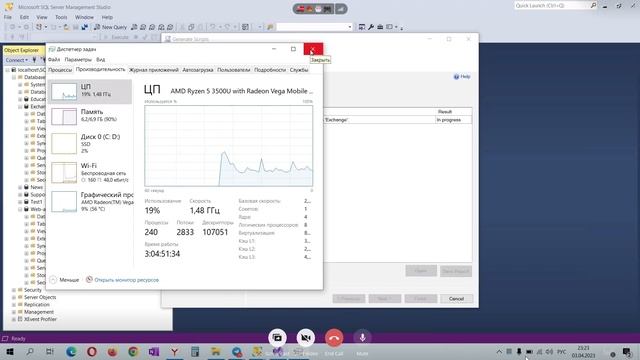
Task: Open the File menu in SSMS
Action: (8, 17)
